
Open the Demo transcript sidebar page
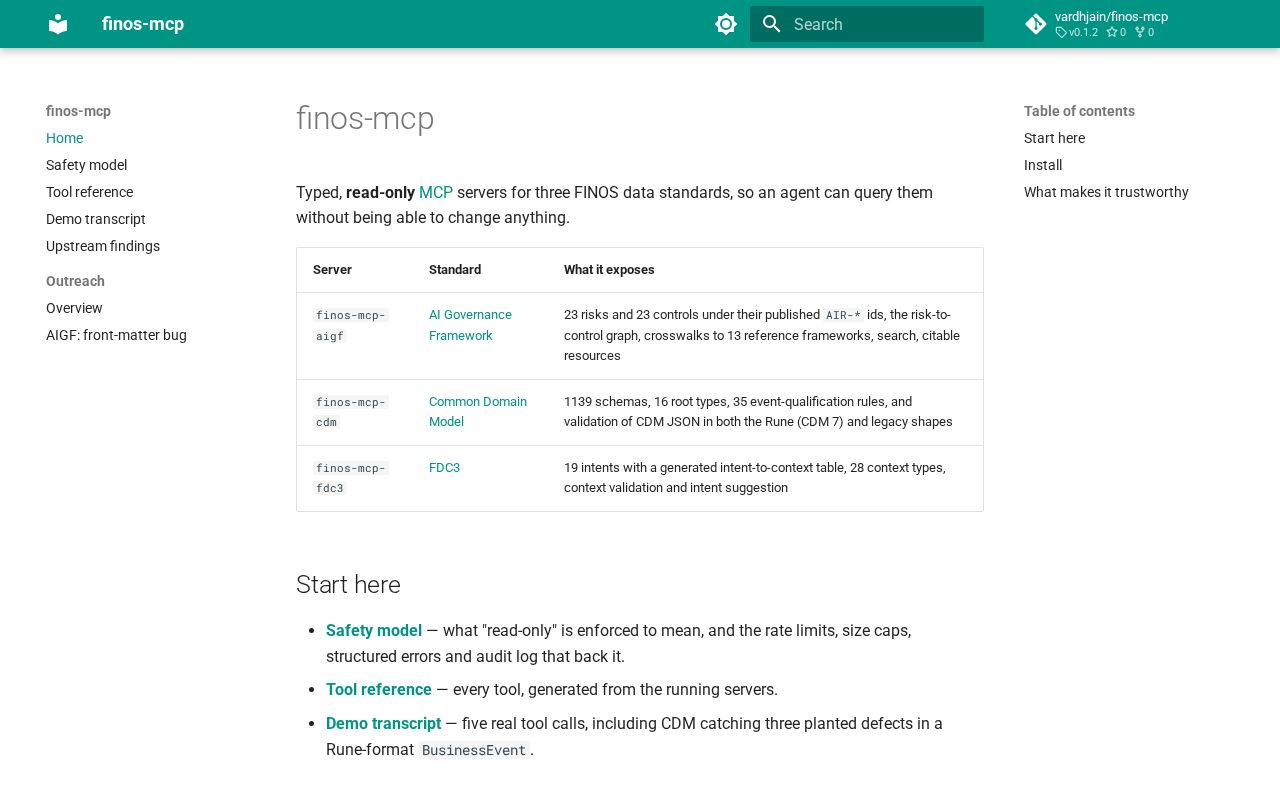pos(96,219)
